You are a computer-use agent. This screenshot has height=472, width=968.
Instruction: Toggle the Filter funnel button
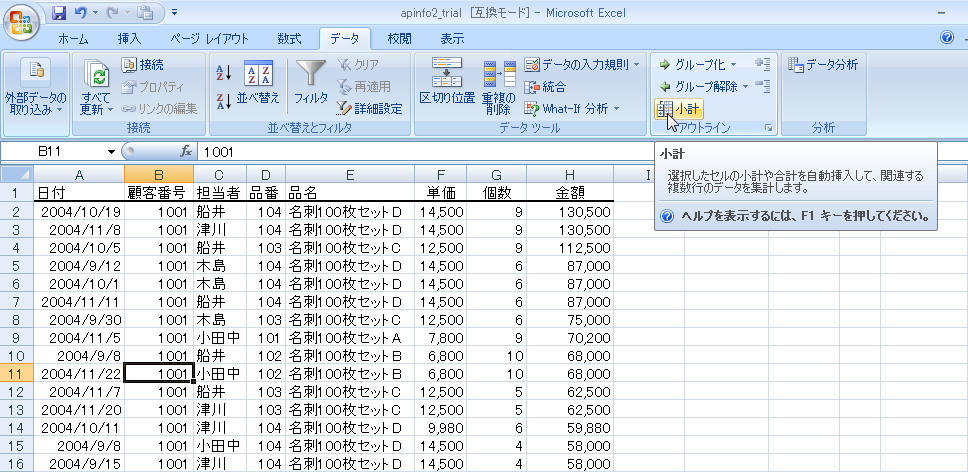coord(311,82)
